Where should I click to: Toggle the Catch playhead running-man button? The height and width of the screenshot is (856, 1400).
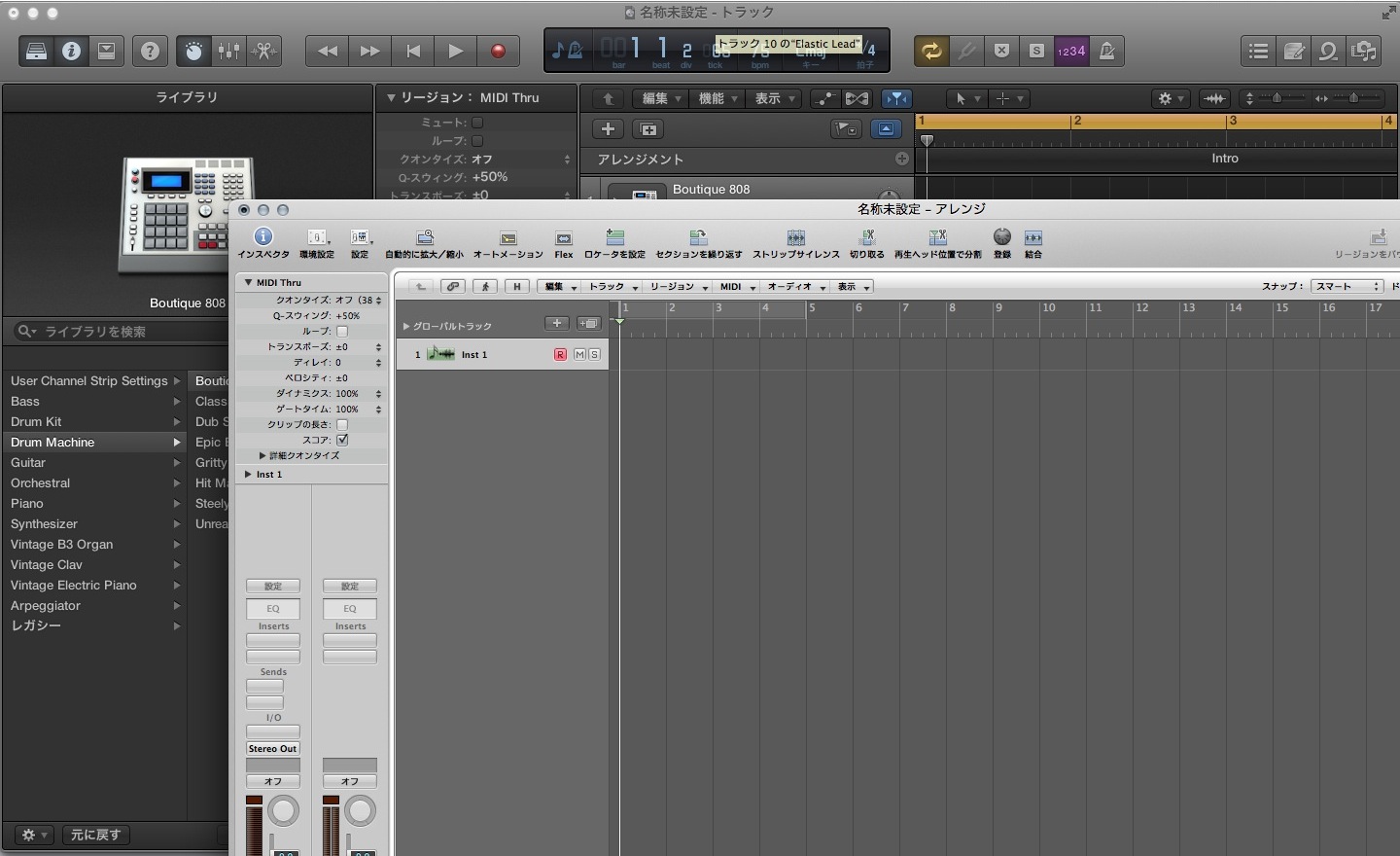(x=485, y=287)
